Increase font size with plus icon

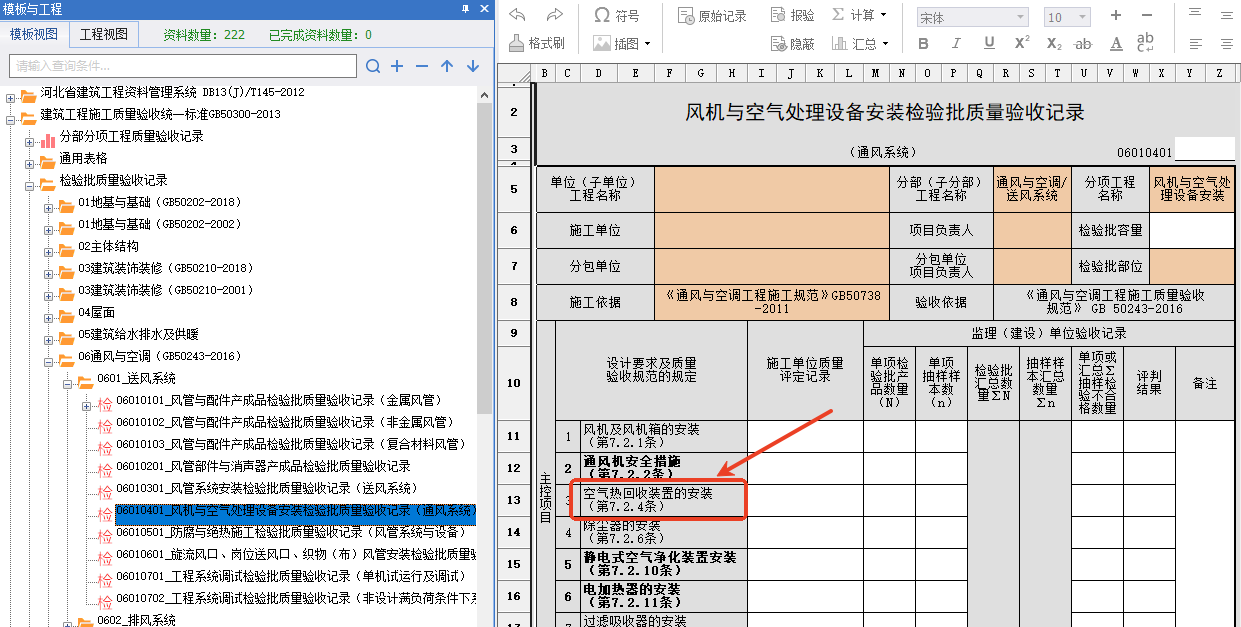click(1116, 16)
